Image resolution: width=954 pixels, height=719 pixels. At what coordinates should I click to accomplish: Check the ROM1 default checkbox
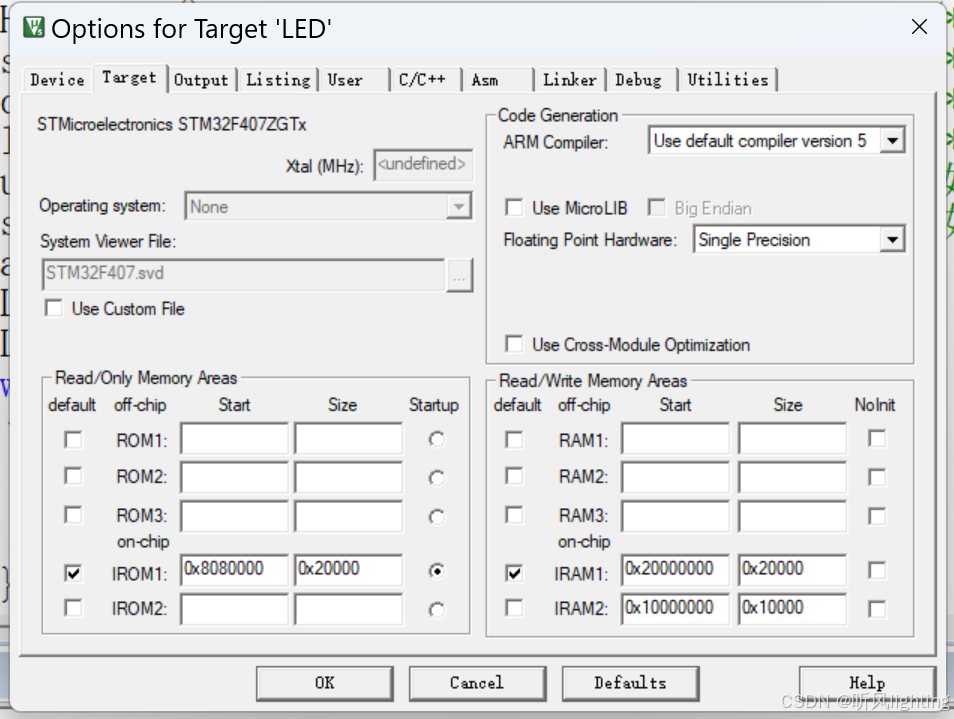click(73, 440)
